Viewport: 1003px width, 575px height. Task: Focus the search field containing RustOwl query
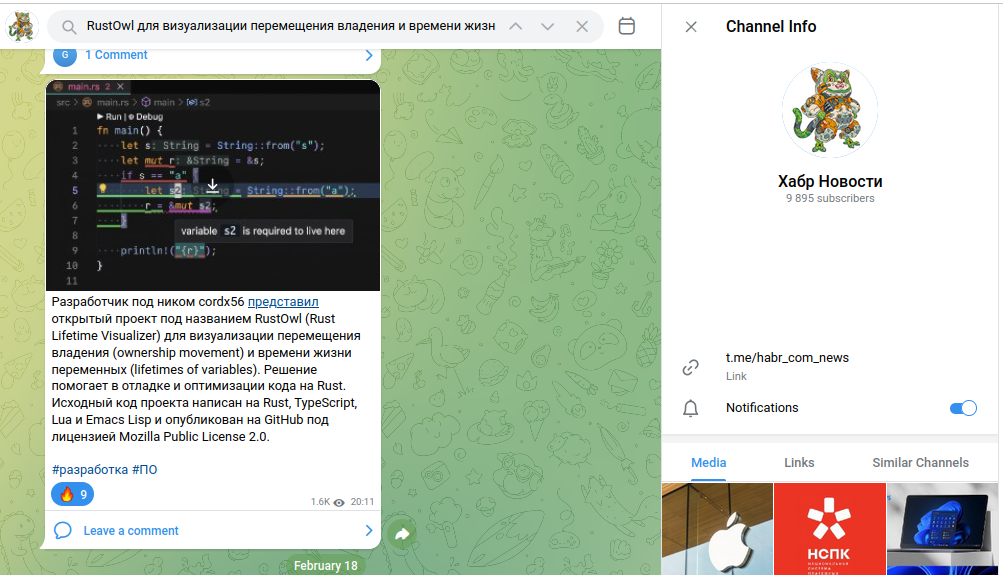[x=291, y=26]
